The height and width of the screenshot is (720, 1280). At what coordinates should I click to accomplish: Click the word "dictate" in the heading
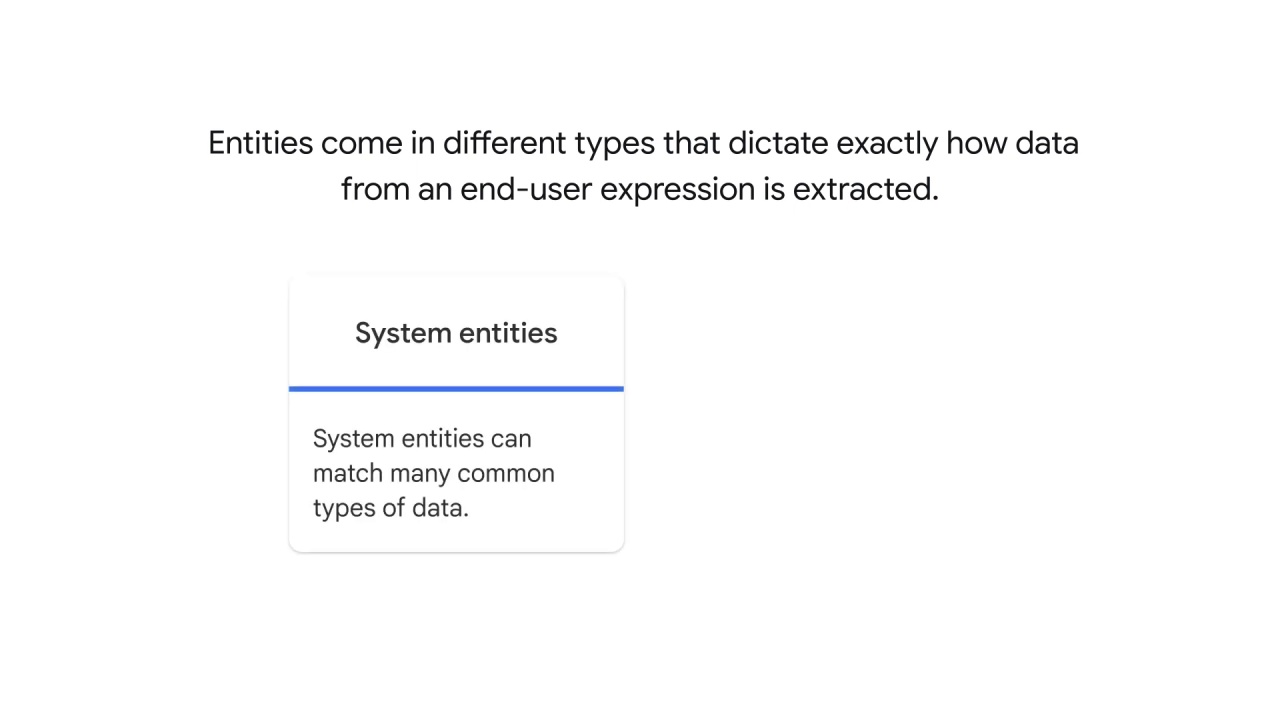pyautogui.click(x=778, y=143)
